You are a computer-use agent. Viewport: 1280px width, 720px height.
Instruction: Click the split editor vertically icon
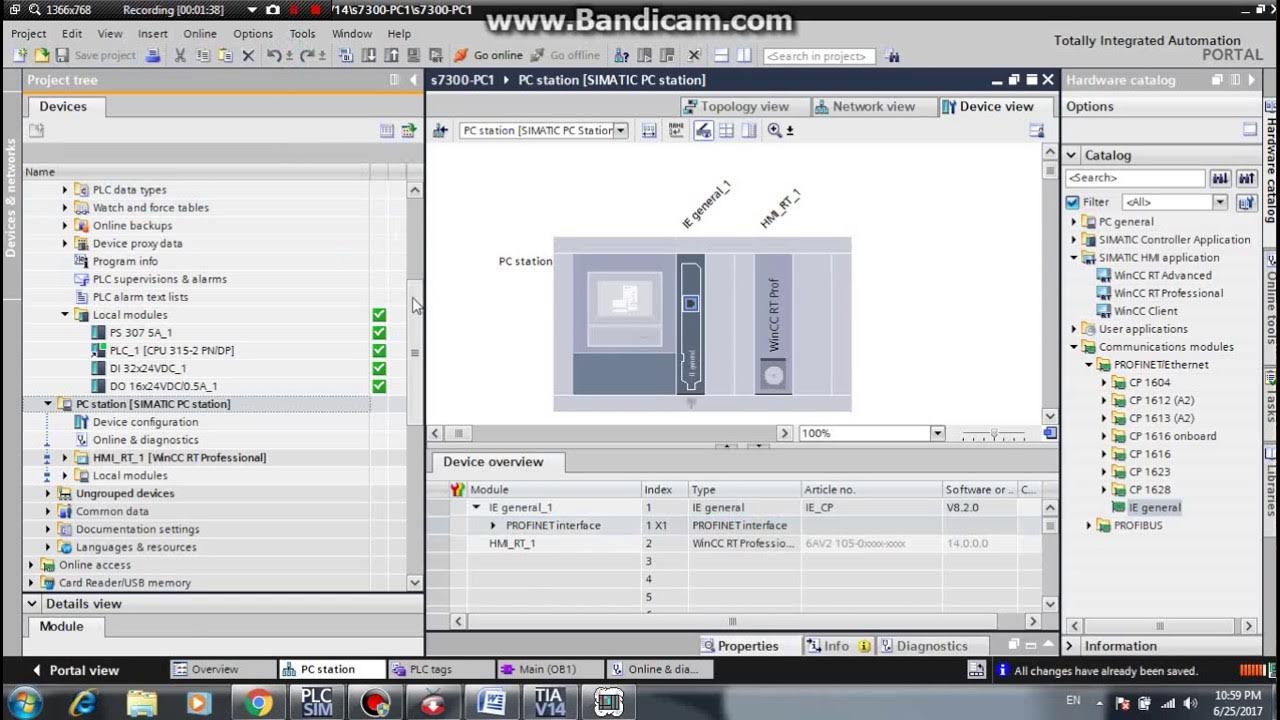pos(744,55)
